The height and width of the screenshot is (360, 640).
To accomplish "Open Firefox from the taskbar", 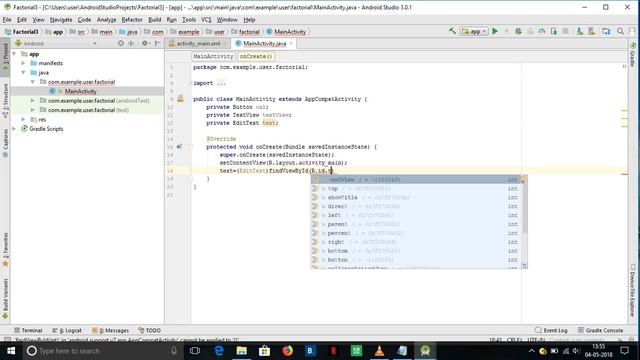I will pos(287,351).
